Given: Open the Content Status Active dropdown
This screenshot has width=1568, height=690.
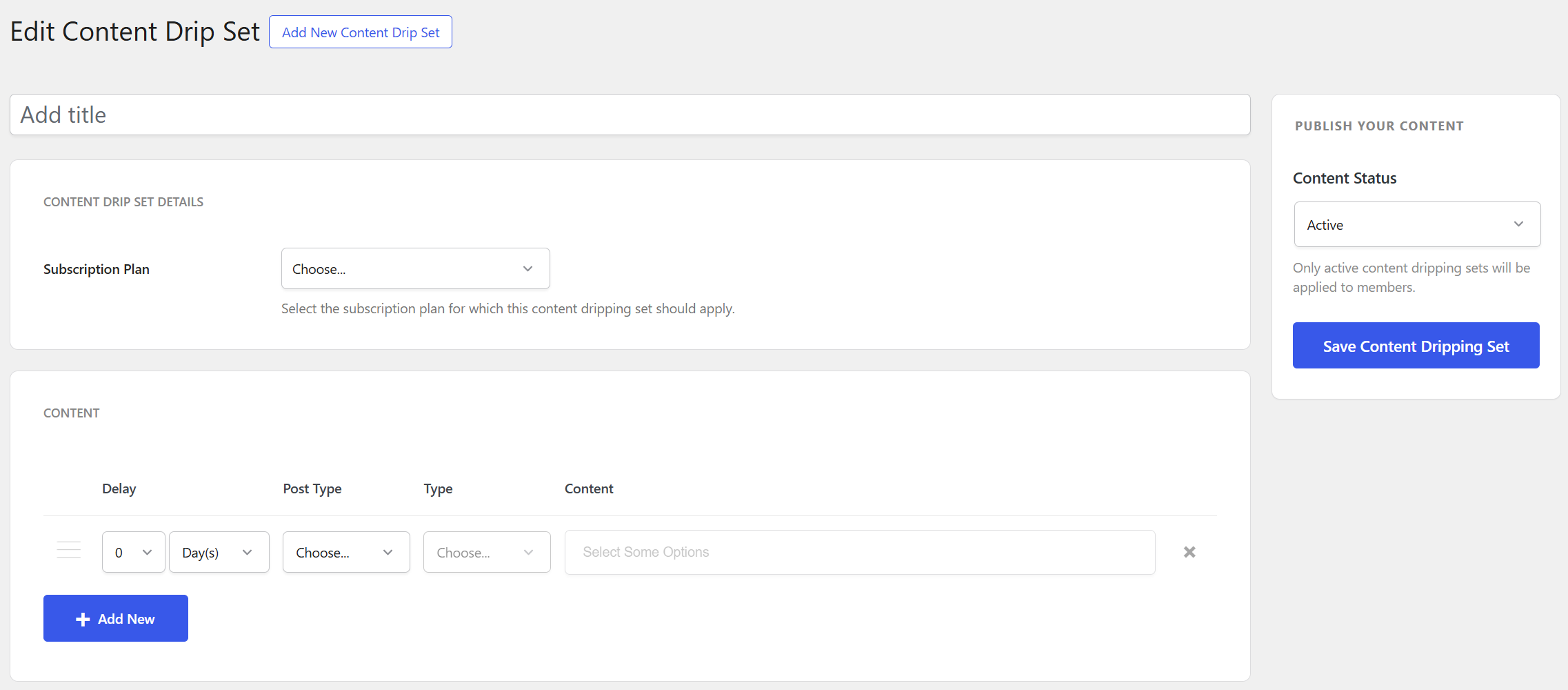Looking at the screenshot, I should 1417,224.
